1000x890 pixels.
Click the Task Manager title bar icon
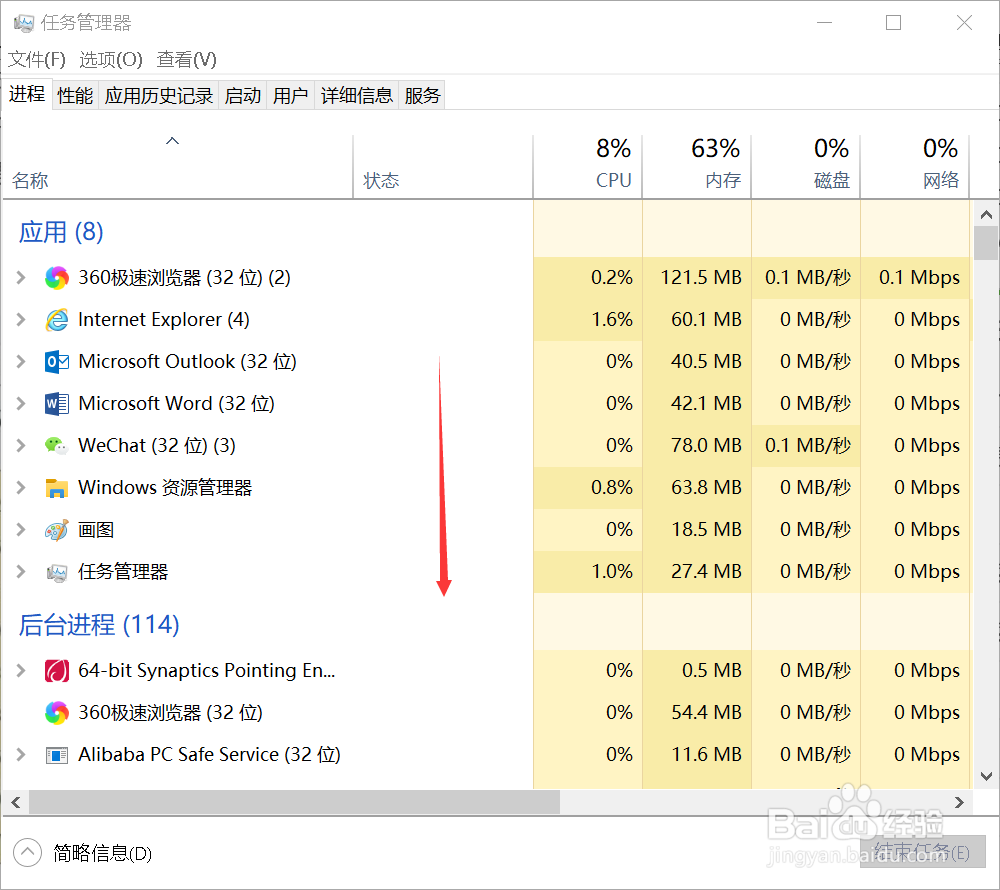24,24
